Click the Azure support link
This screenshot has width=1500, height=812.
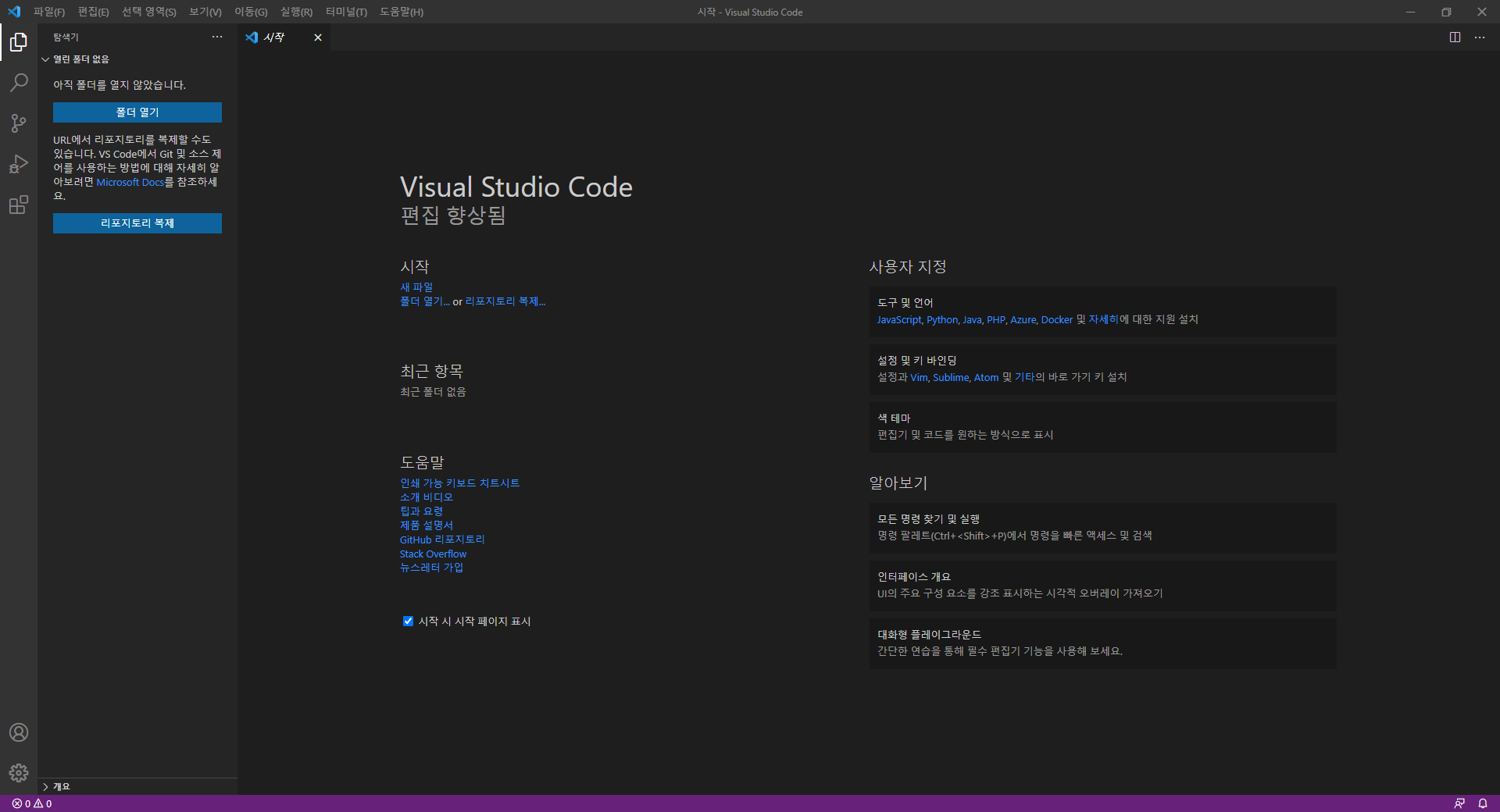click(1023, 319)
